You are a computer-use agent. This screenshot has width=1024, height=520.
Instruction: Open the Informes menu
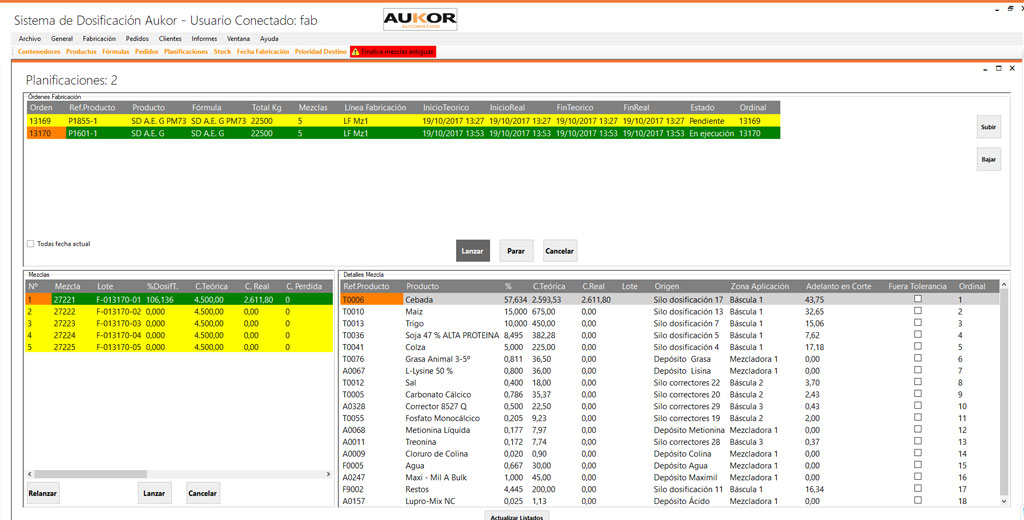[x=204, y=39]
